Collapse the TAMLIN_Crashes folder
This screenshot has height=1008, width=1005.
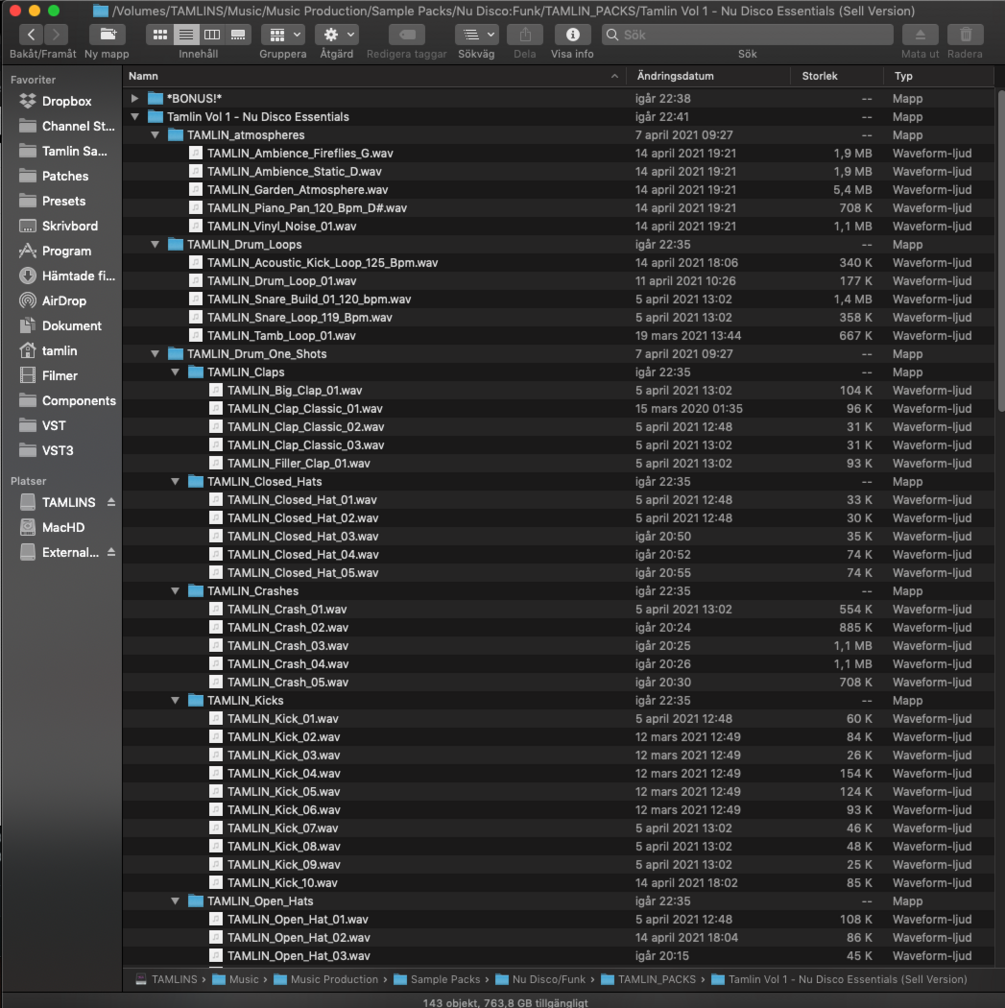[x=175, y=591]
